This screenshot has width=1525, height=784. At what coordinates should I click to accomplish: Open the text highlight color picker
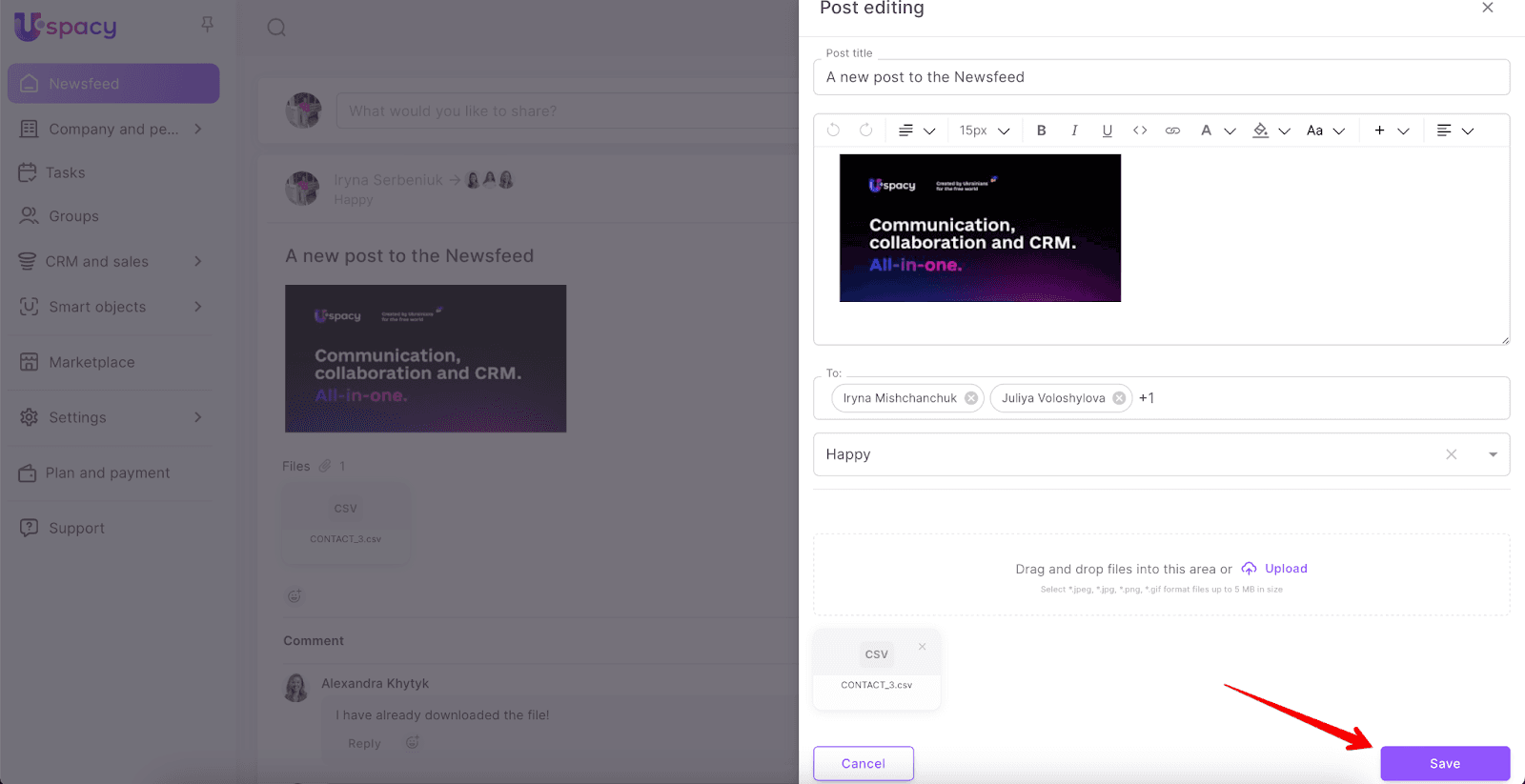pos(1270,131)
